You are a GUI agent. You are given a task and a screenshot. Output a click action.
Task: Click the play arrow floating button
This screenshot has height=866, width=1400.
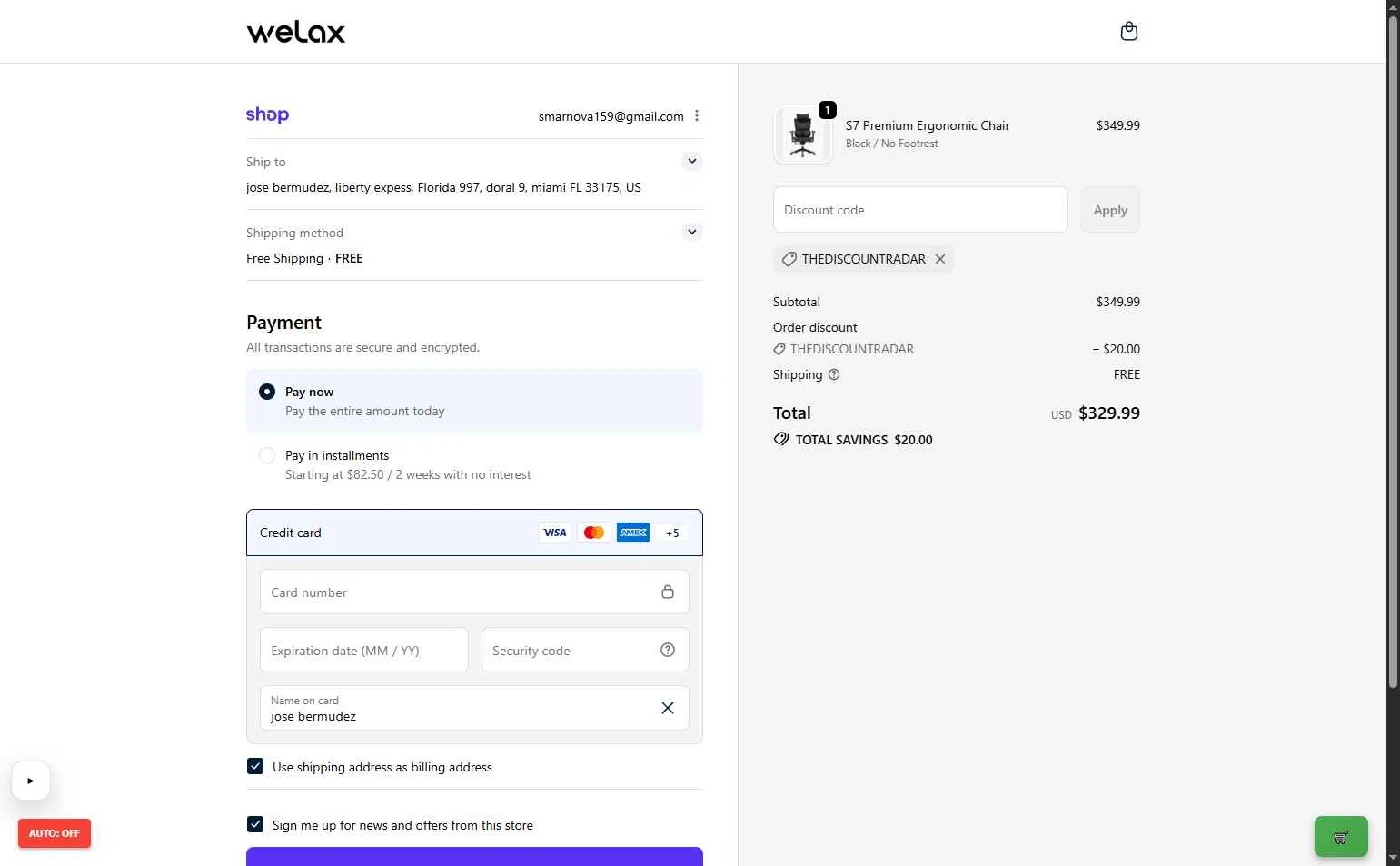point(31,781)
